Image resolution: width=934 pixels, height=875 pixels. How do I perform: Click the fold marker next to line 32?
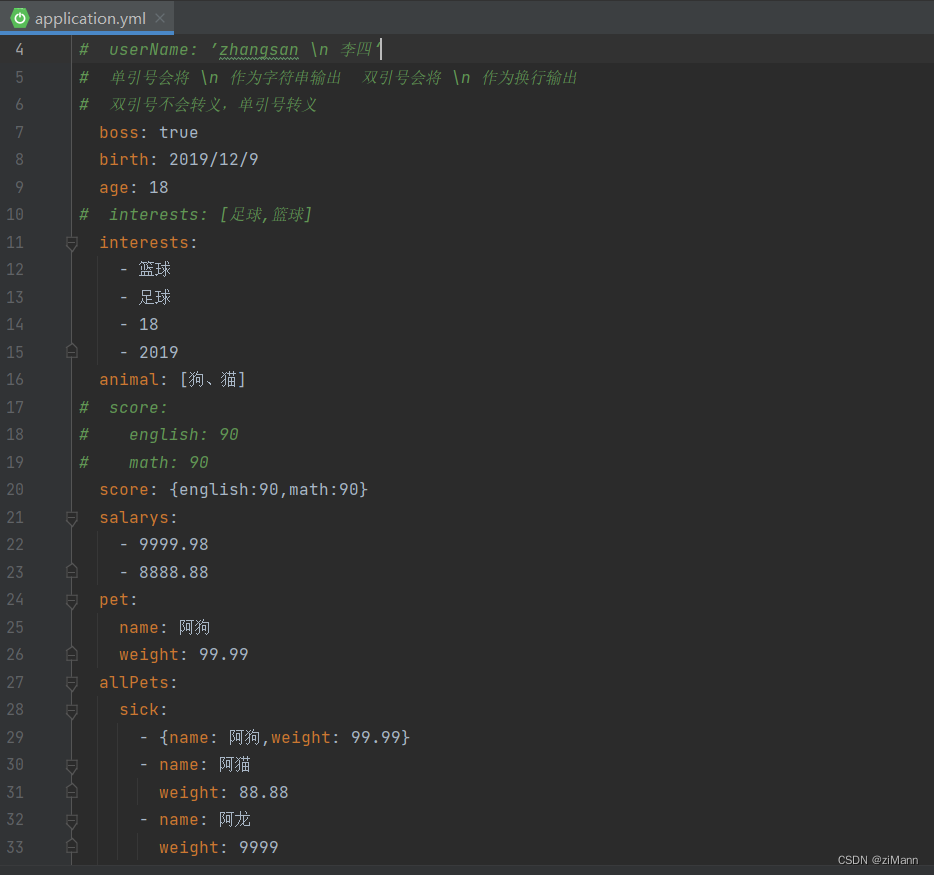tap(71, 819)
